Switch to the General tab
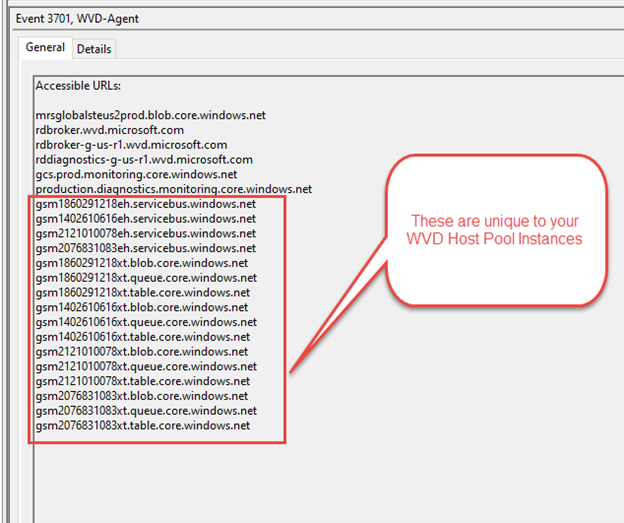This screenshot has width=624, height=523. [45, 47]
